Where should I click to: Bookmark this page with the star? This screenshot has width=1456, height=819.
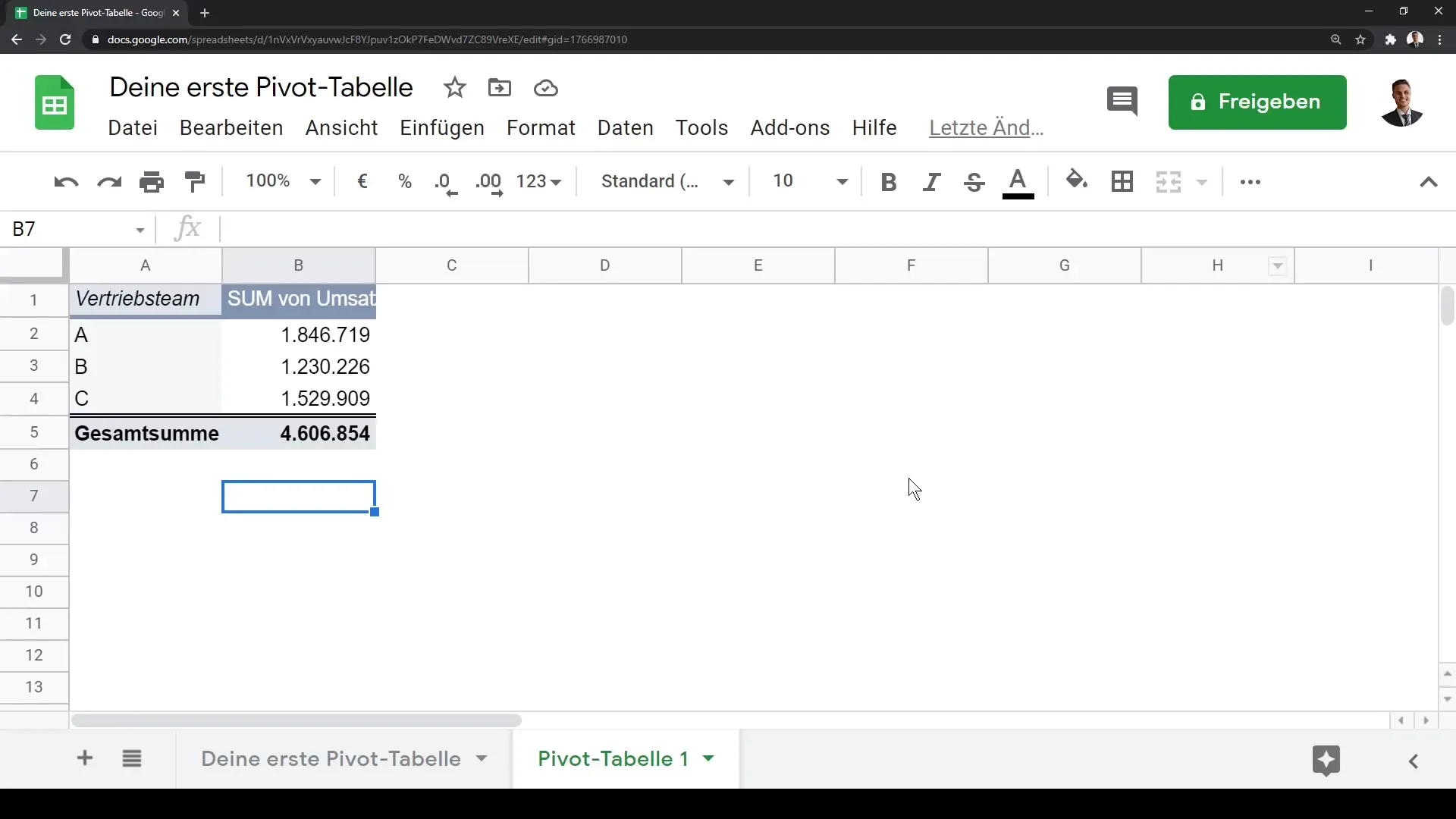click(x=1360, y=39)
